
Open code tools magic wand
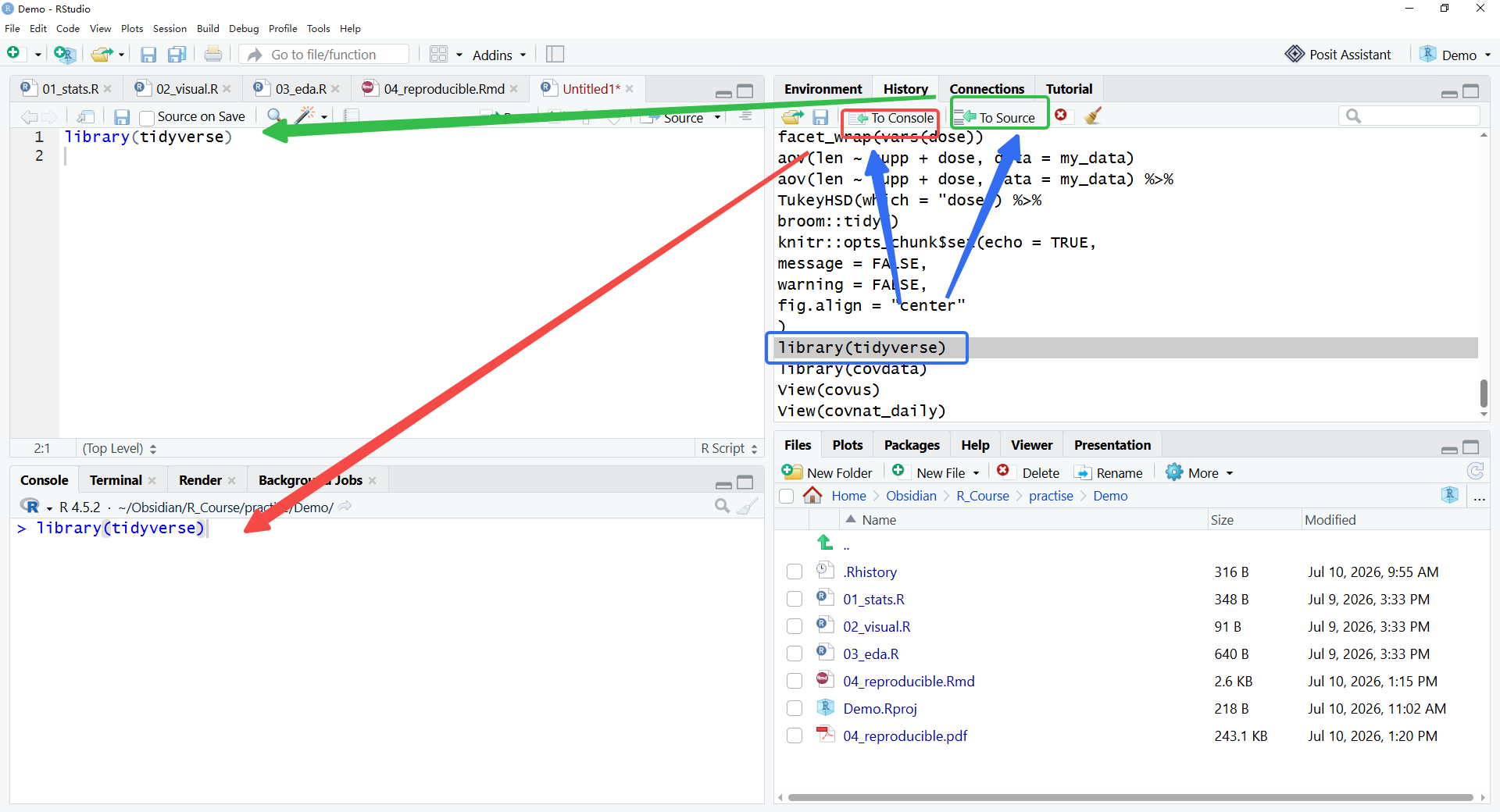click(305, 116)
